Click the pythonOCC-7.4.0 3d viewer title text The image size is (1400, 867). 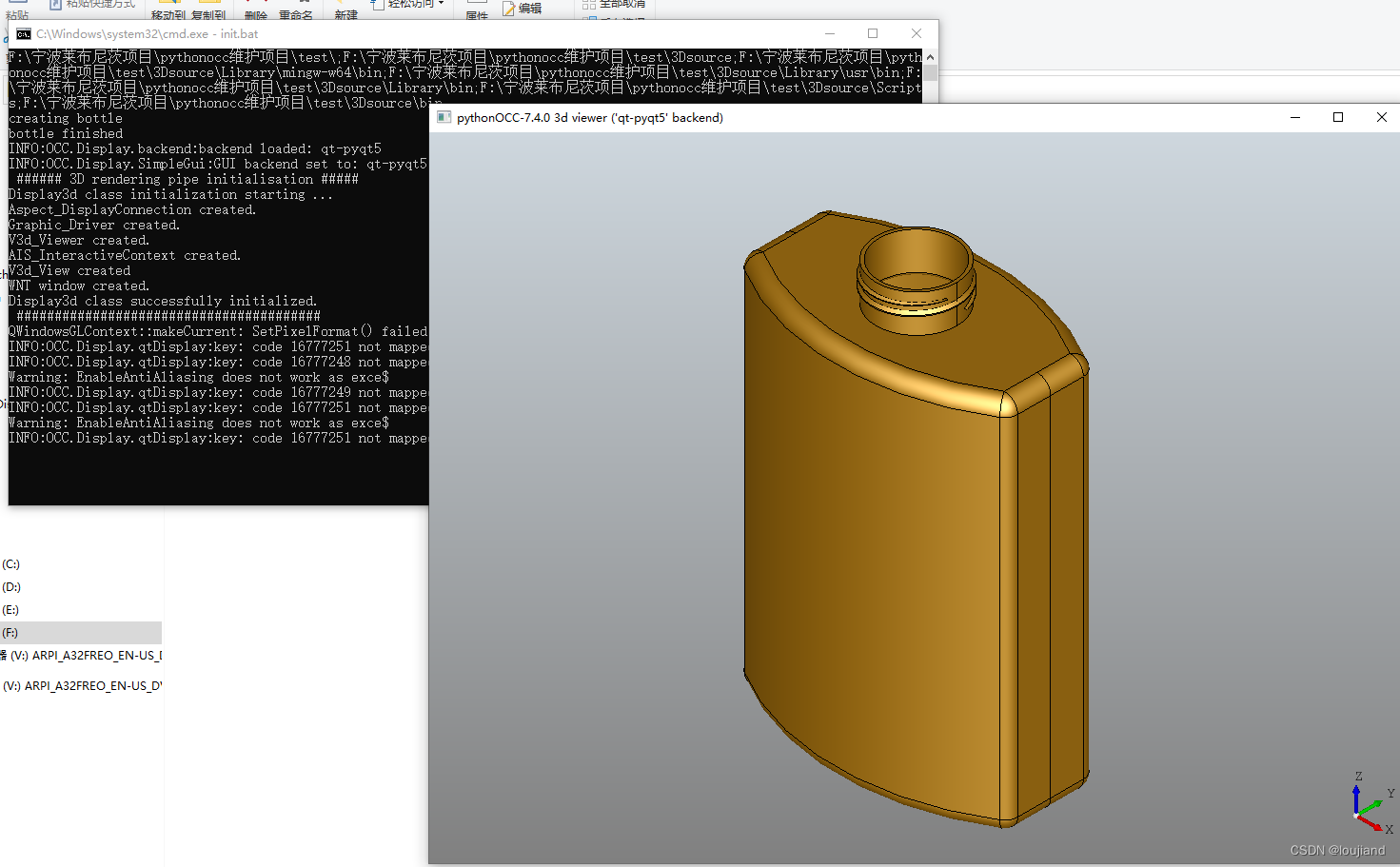point(590,118)
